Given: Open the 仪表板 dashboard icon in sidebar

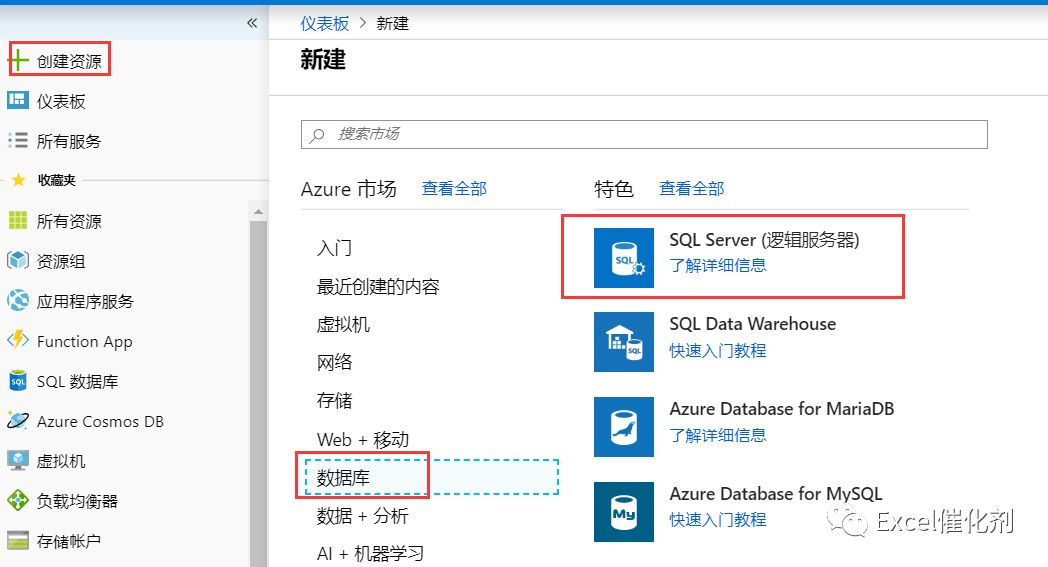Looking at the screenshot, I should click(x=17, y=100).
